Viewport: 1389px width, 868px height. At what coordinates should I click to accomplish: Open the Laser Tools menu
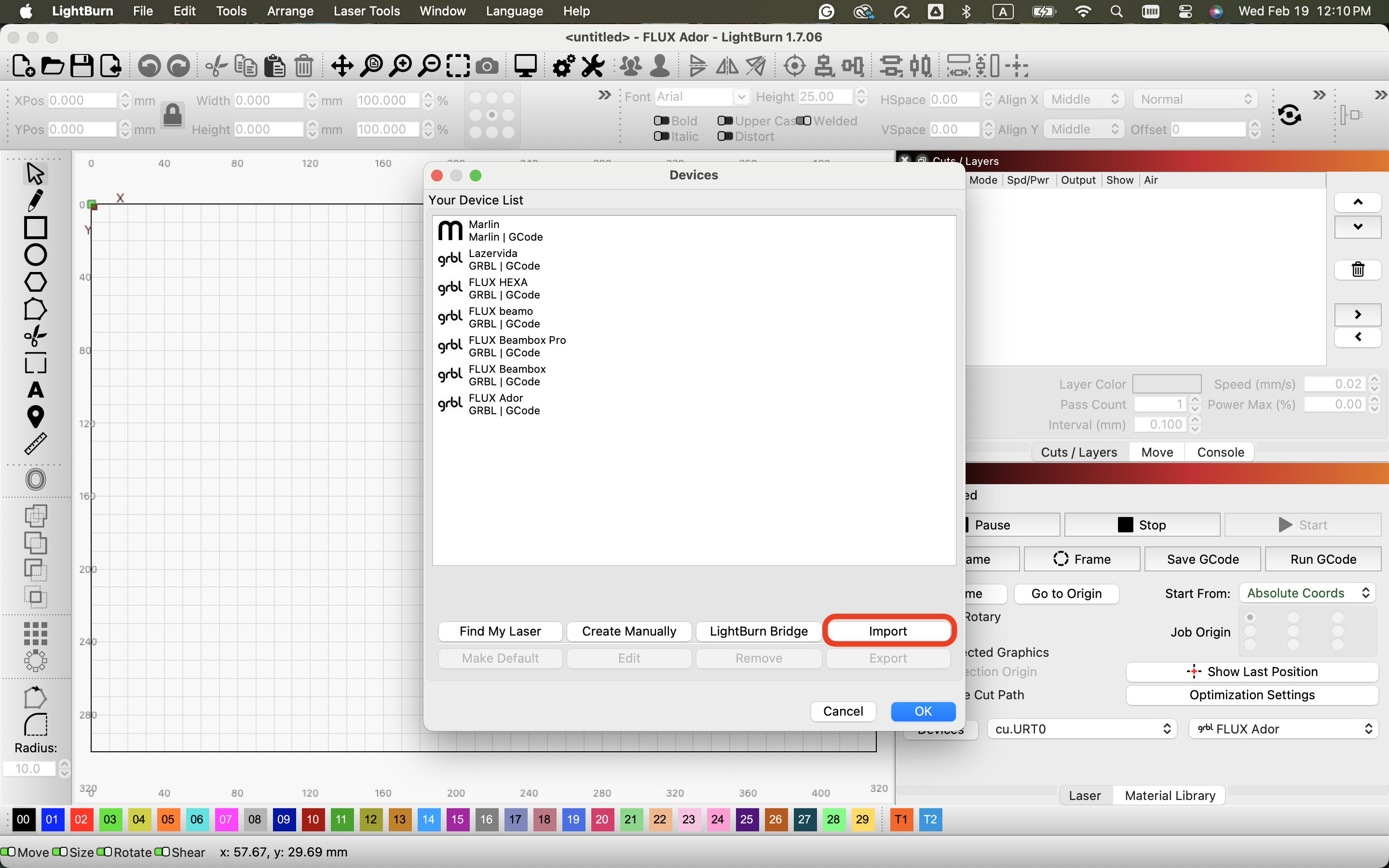pyautogui.click(x=366, y=11)
